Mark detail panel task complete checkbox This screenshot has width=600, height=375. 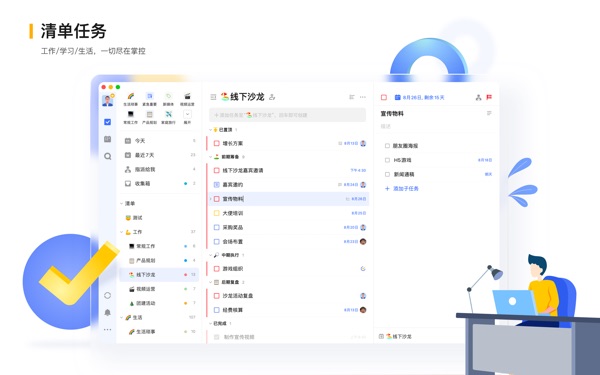[384, 98]
